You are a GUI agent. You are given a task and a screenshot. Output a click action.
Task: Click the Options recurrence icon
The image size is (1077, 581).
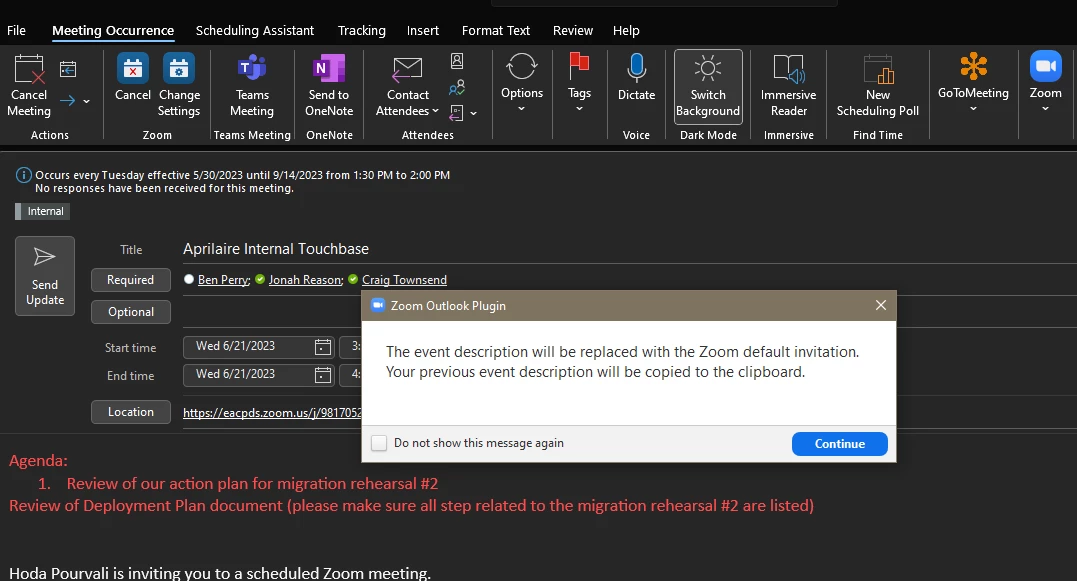(521, 67)
